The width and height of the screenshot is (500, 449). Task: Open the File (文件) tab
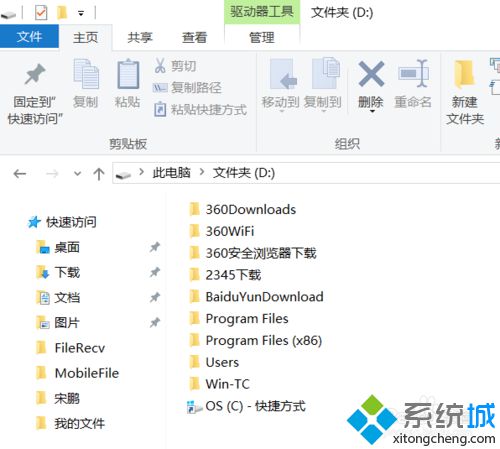29,37
